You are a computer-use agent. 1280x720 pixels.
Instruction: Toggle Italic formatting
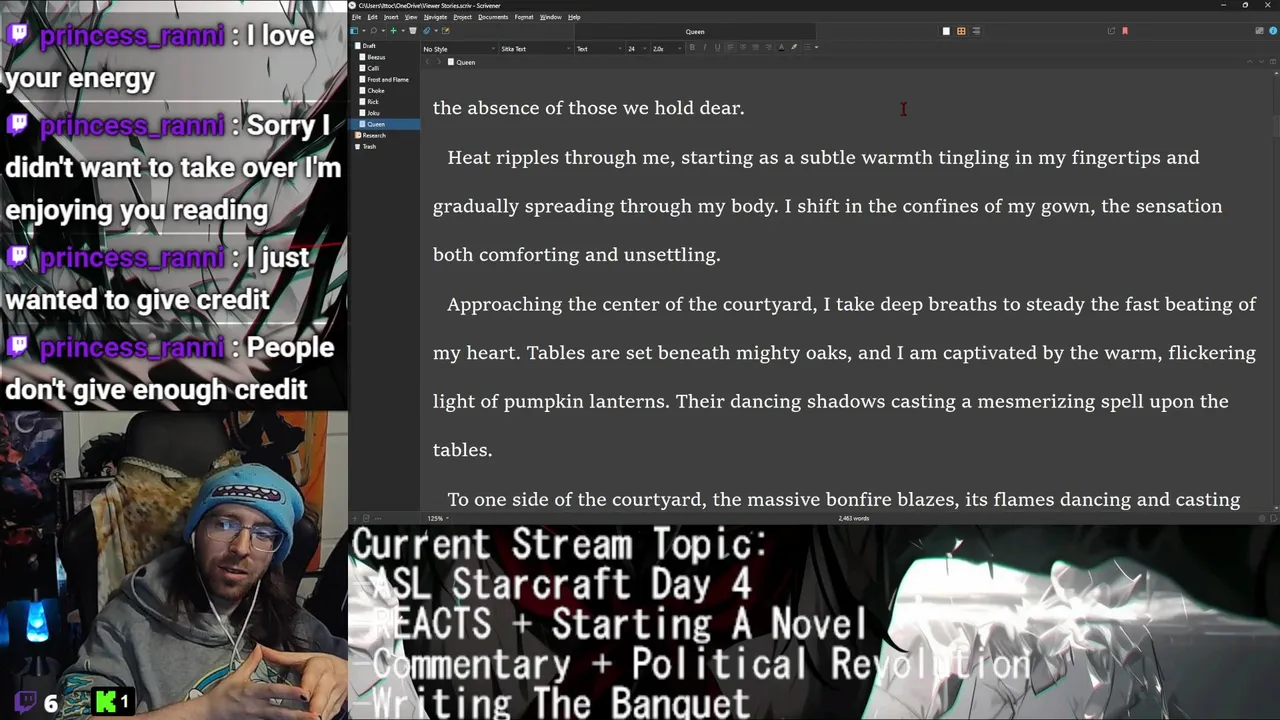click(704, 48)
